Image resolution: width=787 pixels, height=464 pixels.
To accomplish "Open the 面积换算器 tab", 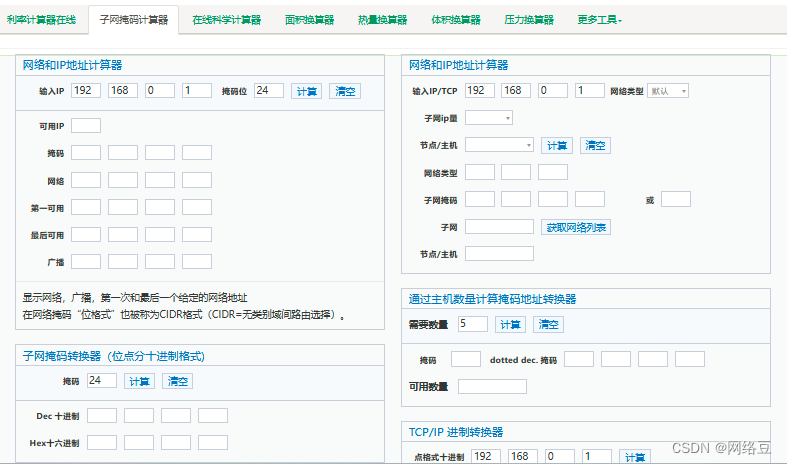I will (x=308, y=19).
